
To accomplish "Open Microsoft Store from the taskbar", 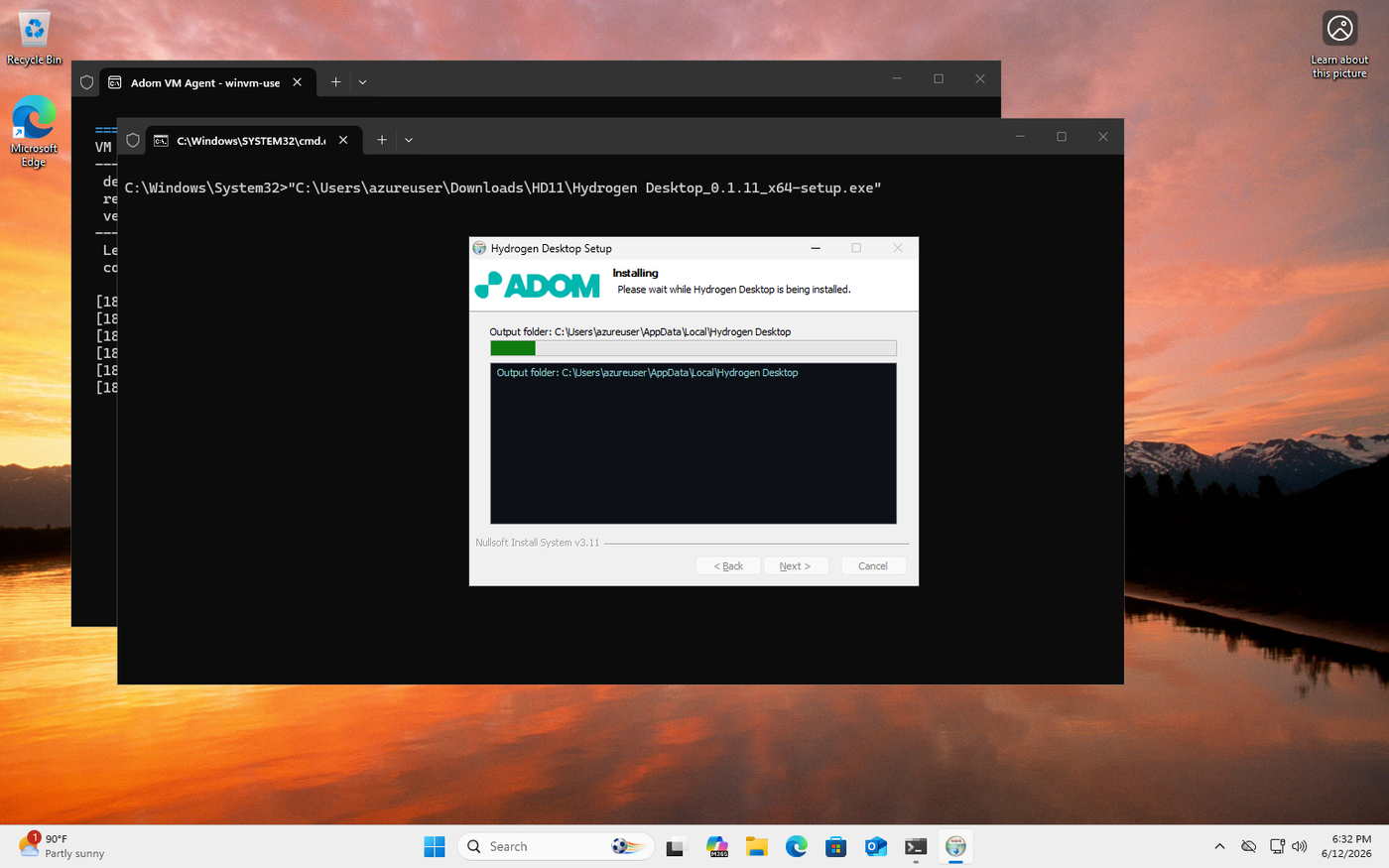I will (x=836, y=846).
